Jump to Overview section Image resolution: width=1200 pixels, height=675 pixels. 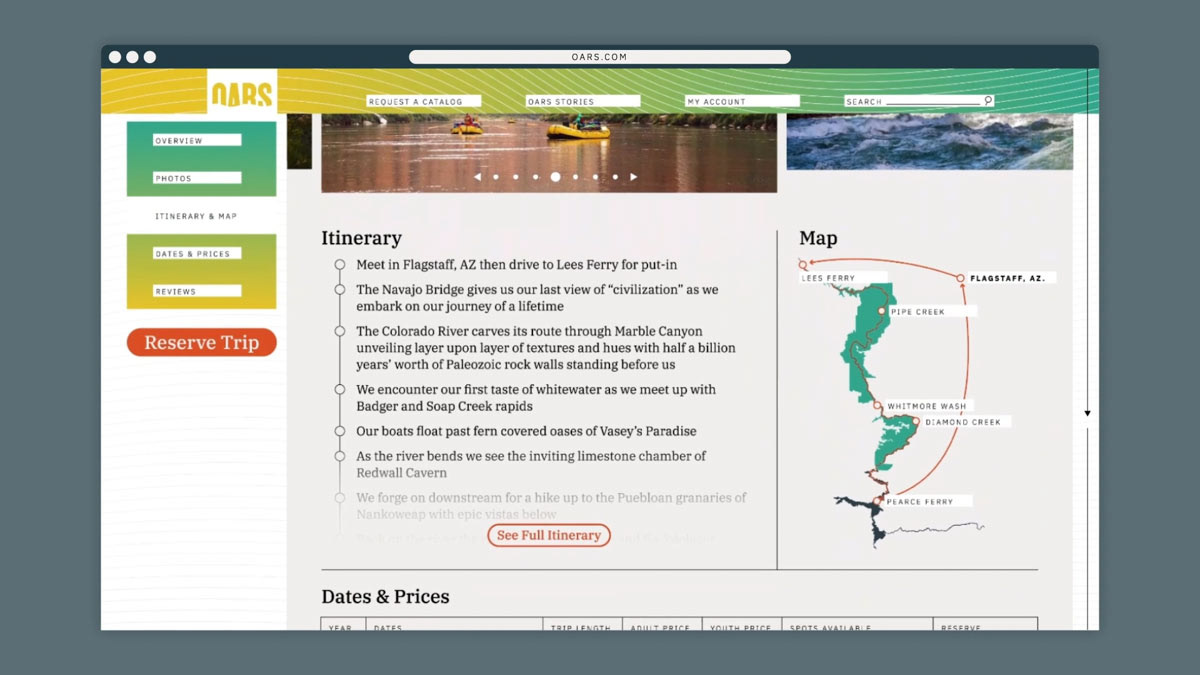pyautogui.click(x=197, y=141)
